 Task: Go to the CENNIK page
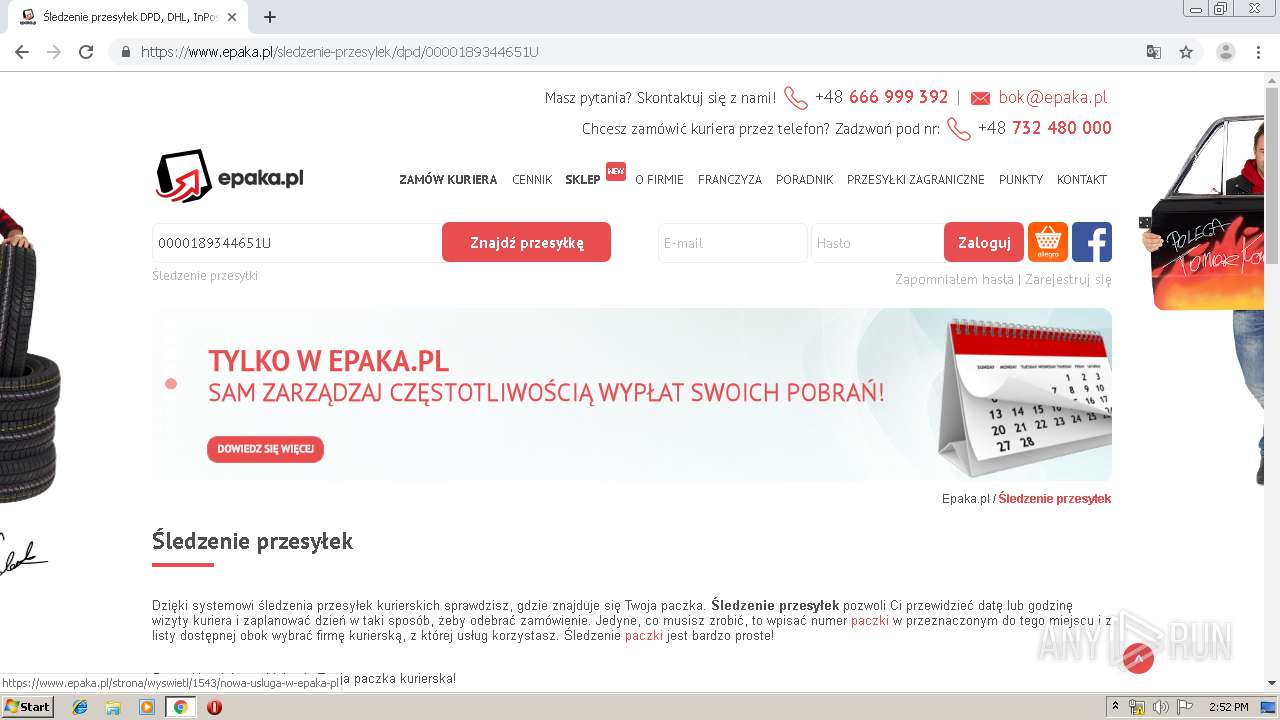pos(532,180)
